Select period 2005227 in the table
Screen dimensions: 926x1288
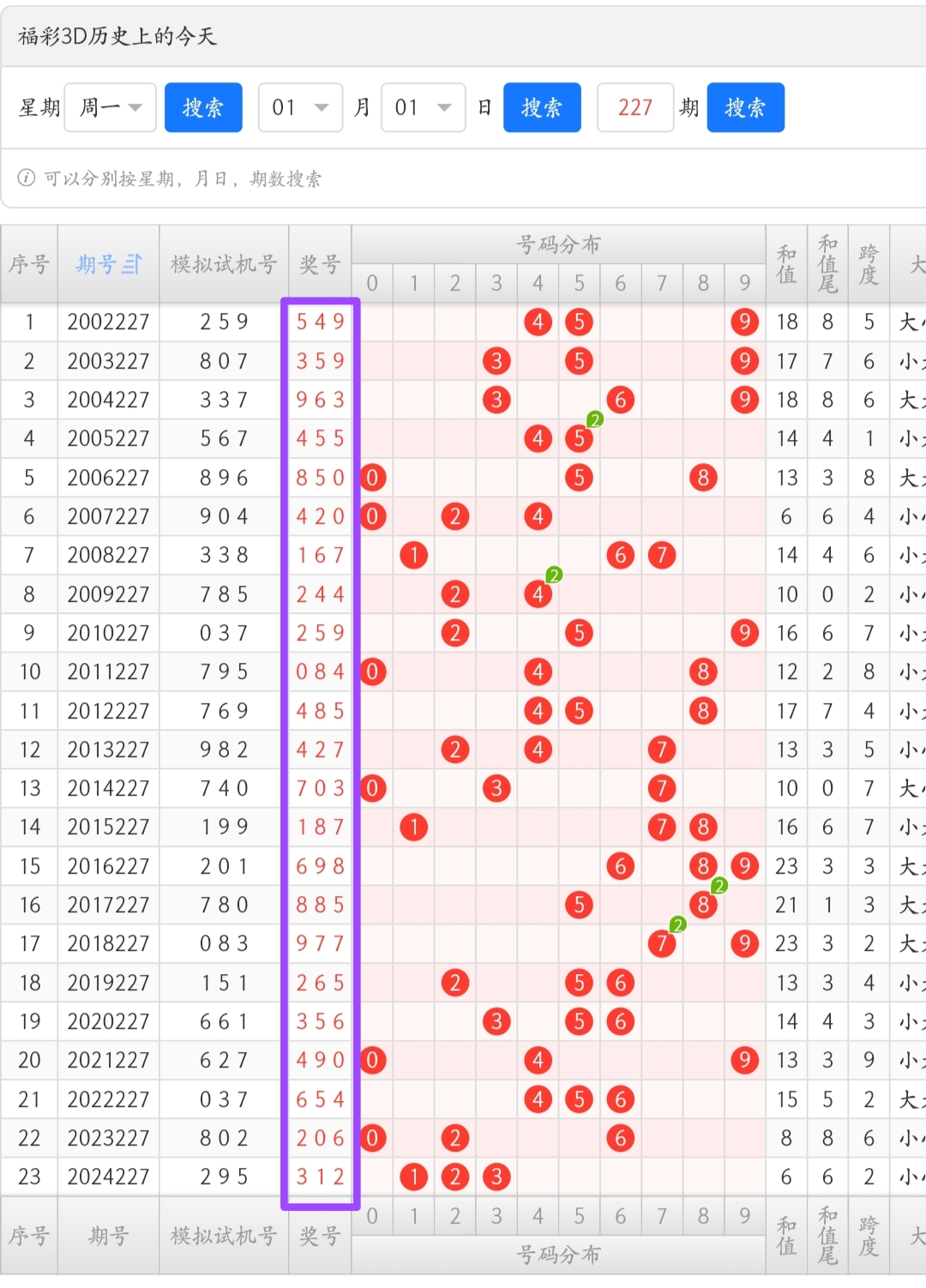tap(108, 438)
